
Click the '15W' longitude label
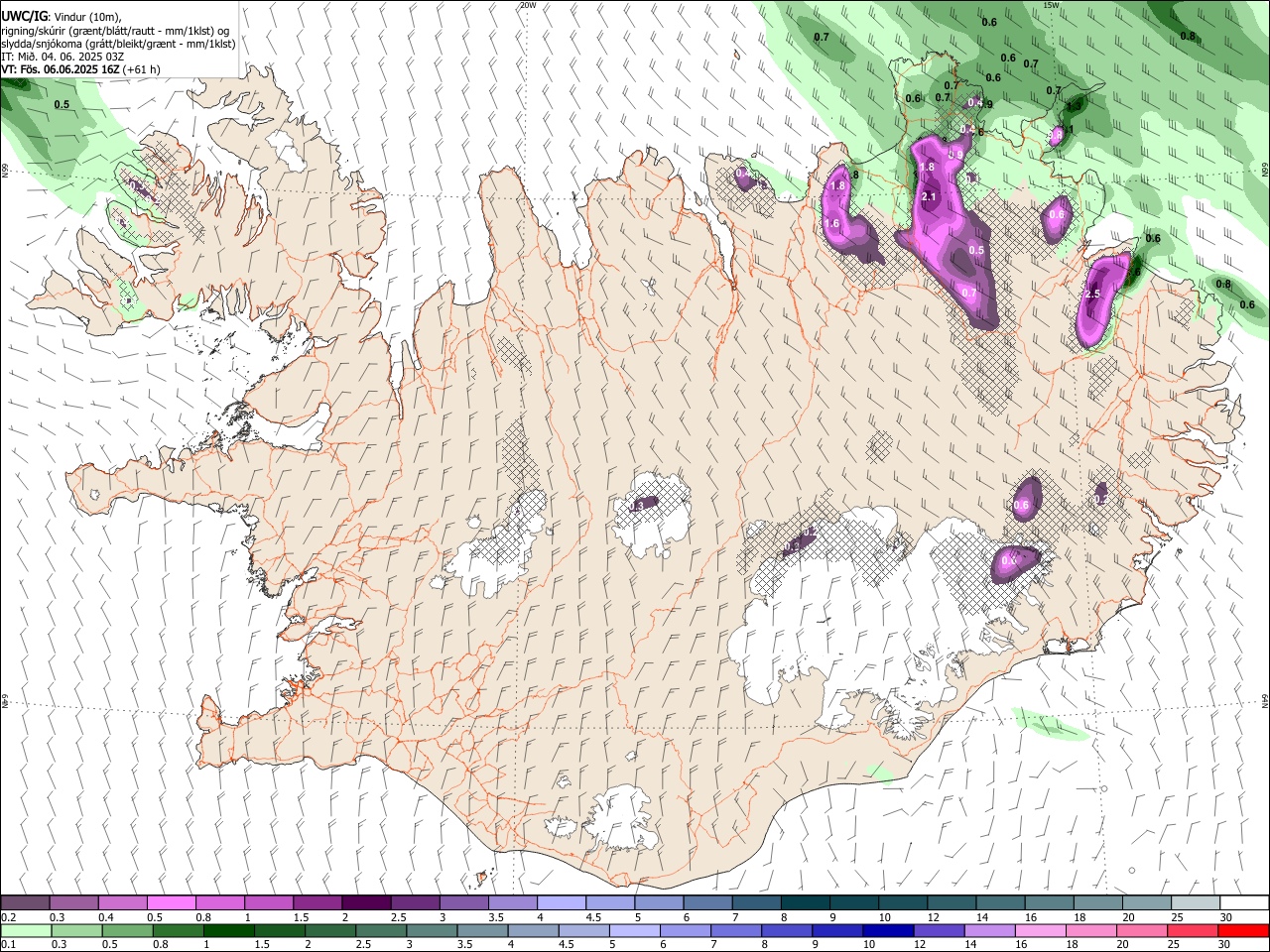coord(1051,5)
